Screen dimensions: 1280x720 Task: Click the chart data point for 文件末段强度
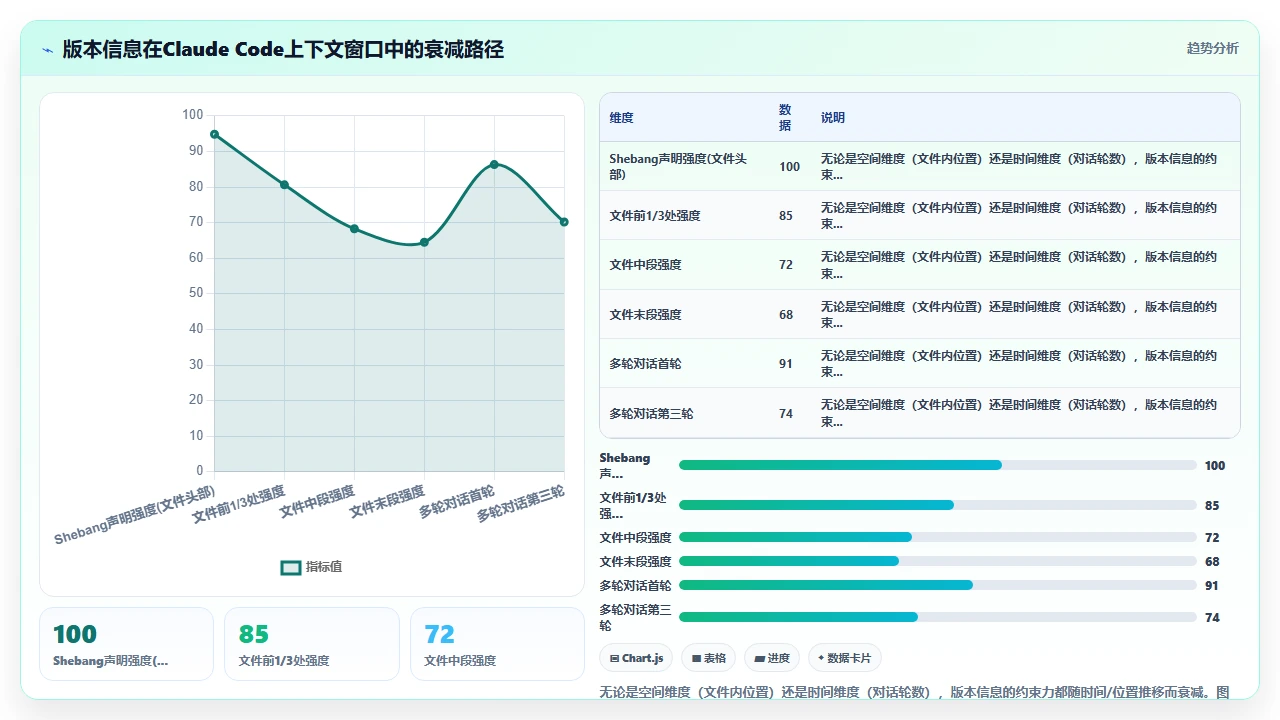424,242
